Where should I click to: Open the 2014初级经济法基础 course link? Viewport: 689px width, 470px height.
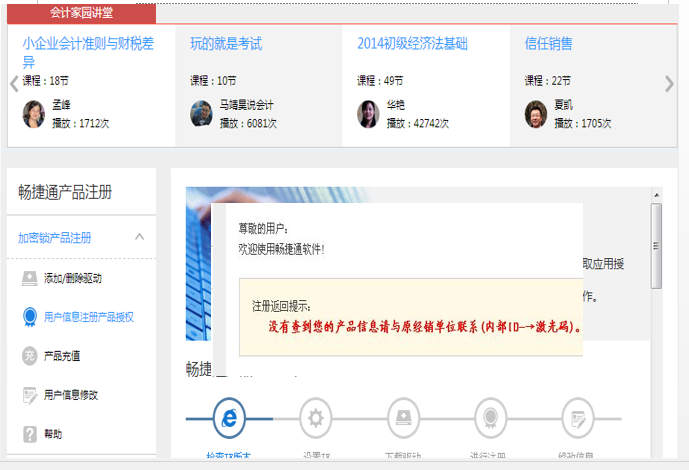[x=412, y=44]
